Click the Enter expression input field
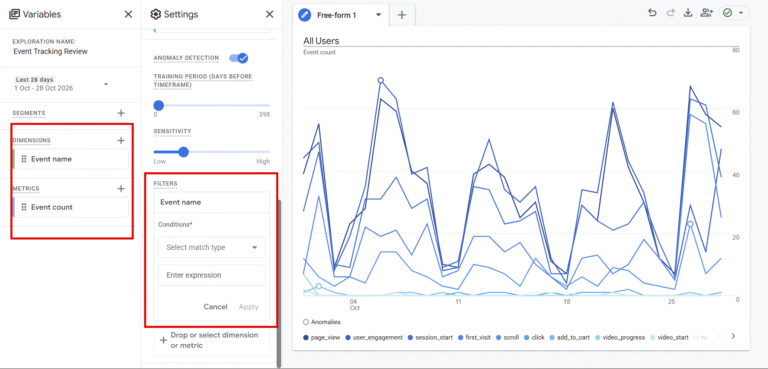768x369 pixels. [212, 275]
